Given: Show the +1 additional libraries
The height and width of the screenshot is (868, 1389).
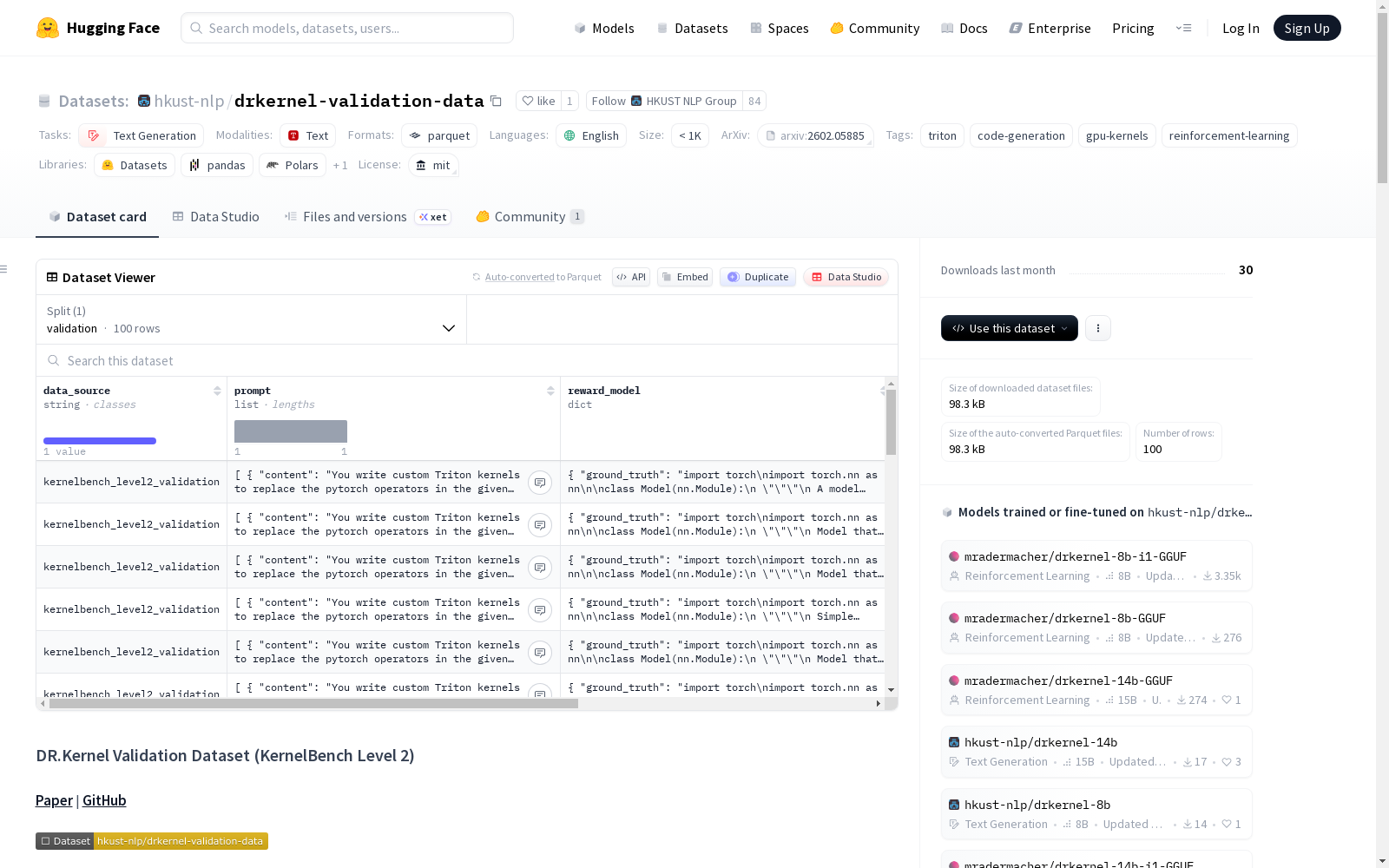Looking at the screenshot, I should [x=340, y=165].
